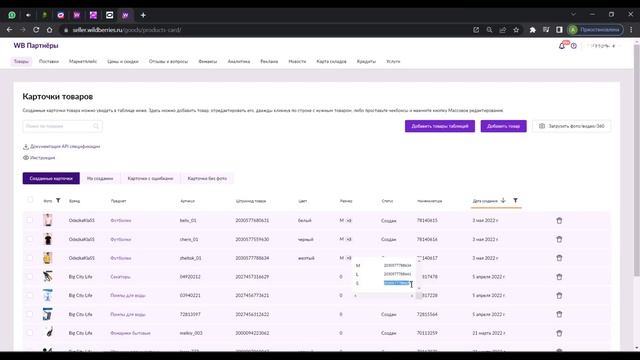Tick the checkbox for the 72815097 row
This screenshot has height=360, width=640.
[30, 314]
